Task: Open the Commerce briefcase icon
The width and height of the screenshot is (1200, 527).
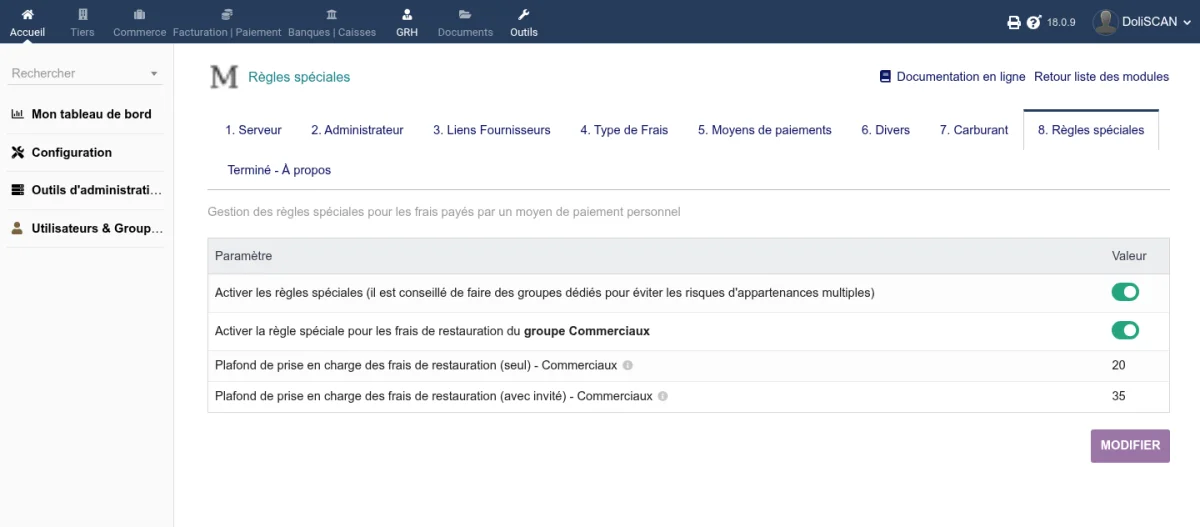Action: point(139,14)
